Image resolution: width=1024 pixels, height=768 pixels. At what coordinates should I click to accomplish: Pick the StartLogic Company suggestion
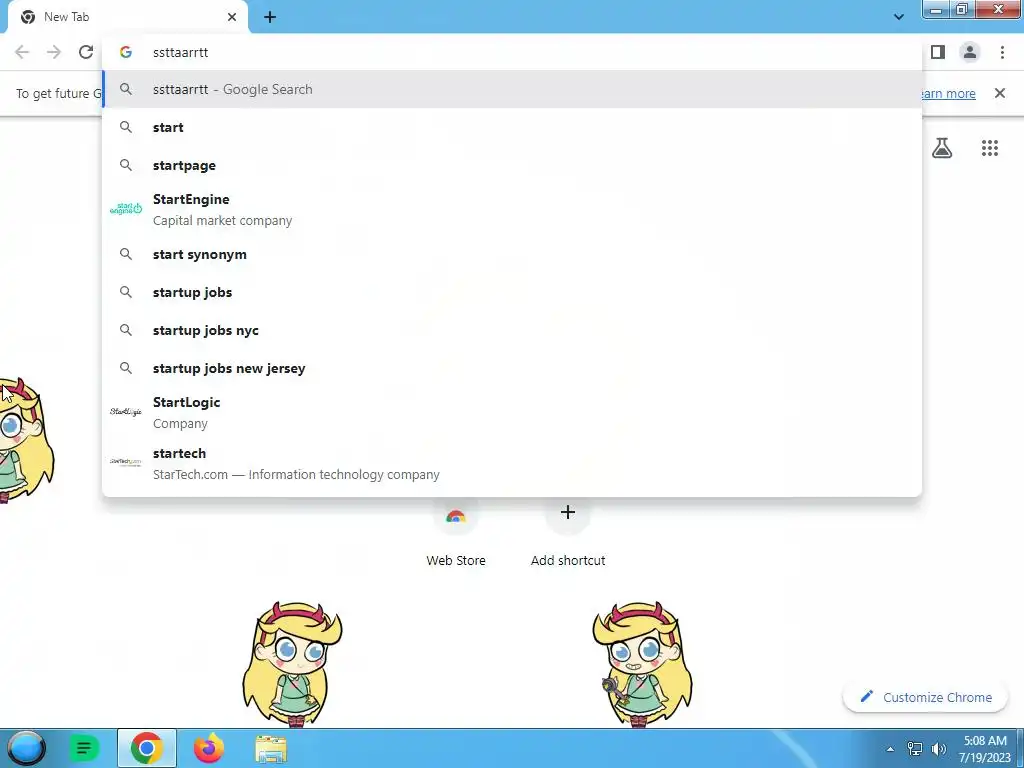coord(512,412)
